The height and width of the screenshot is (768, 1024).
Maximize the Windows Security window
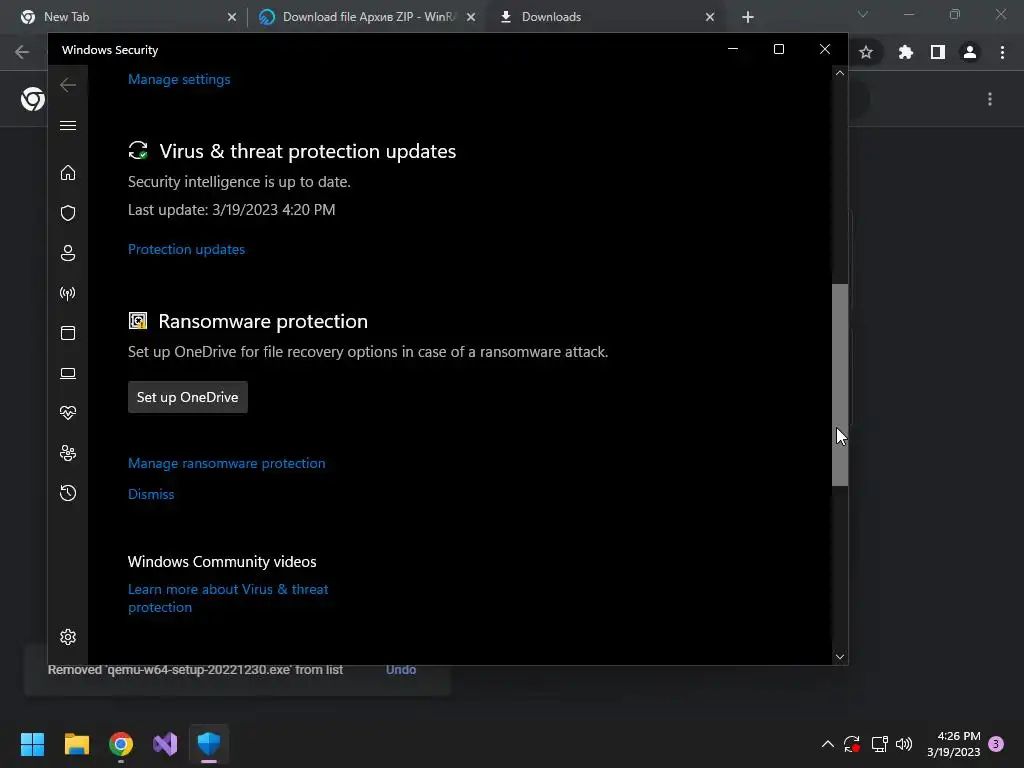point(778,50)
